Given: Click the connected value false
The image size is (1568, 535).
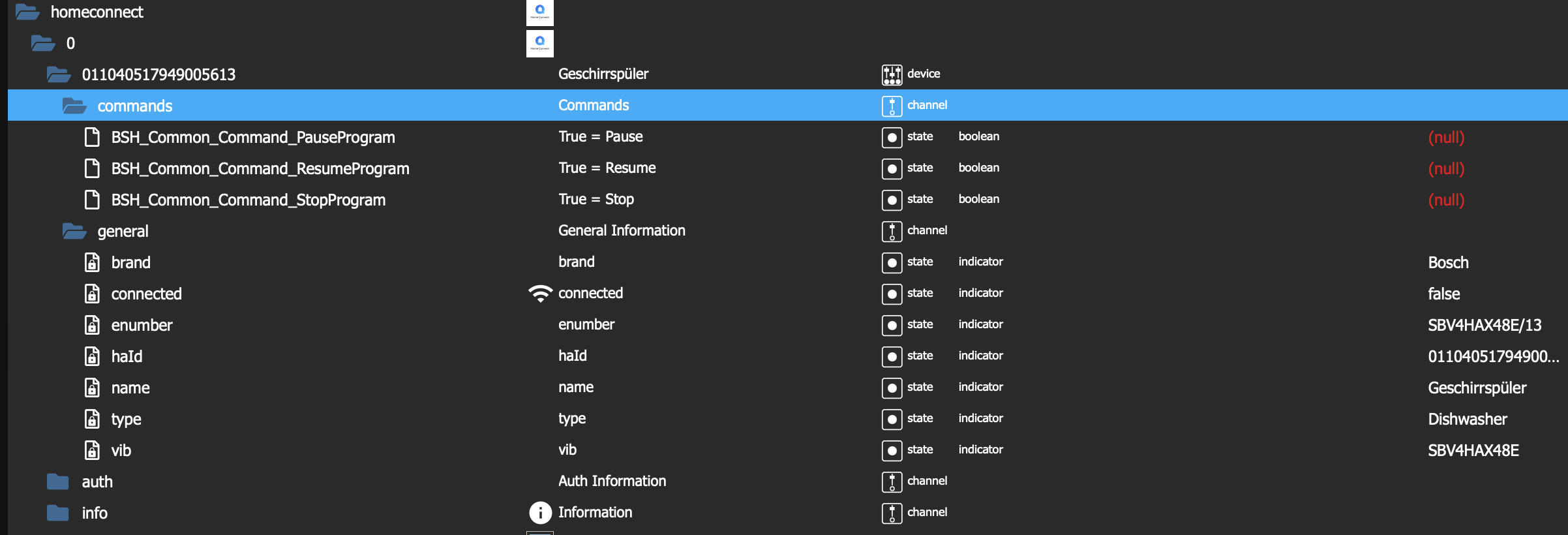Looking at the screenshot, I should pos(1443,294).
